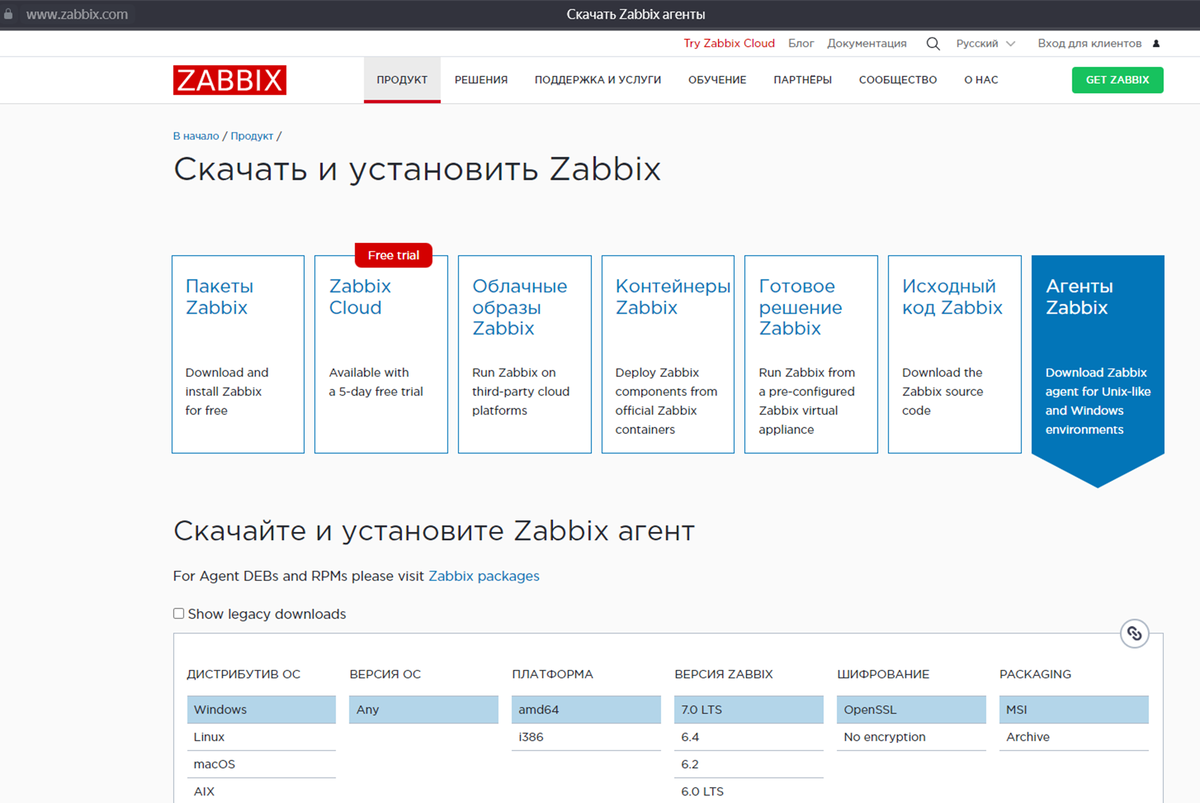Open the Русский language dropdown

click(x=985, y=44)
